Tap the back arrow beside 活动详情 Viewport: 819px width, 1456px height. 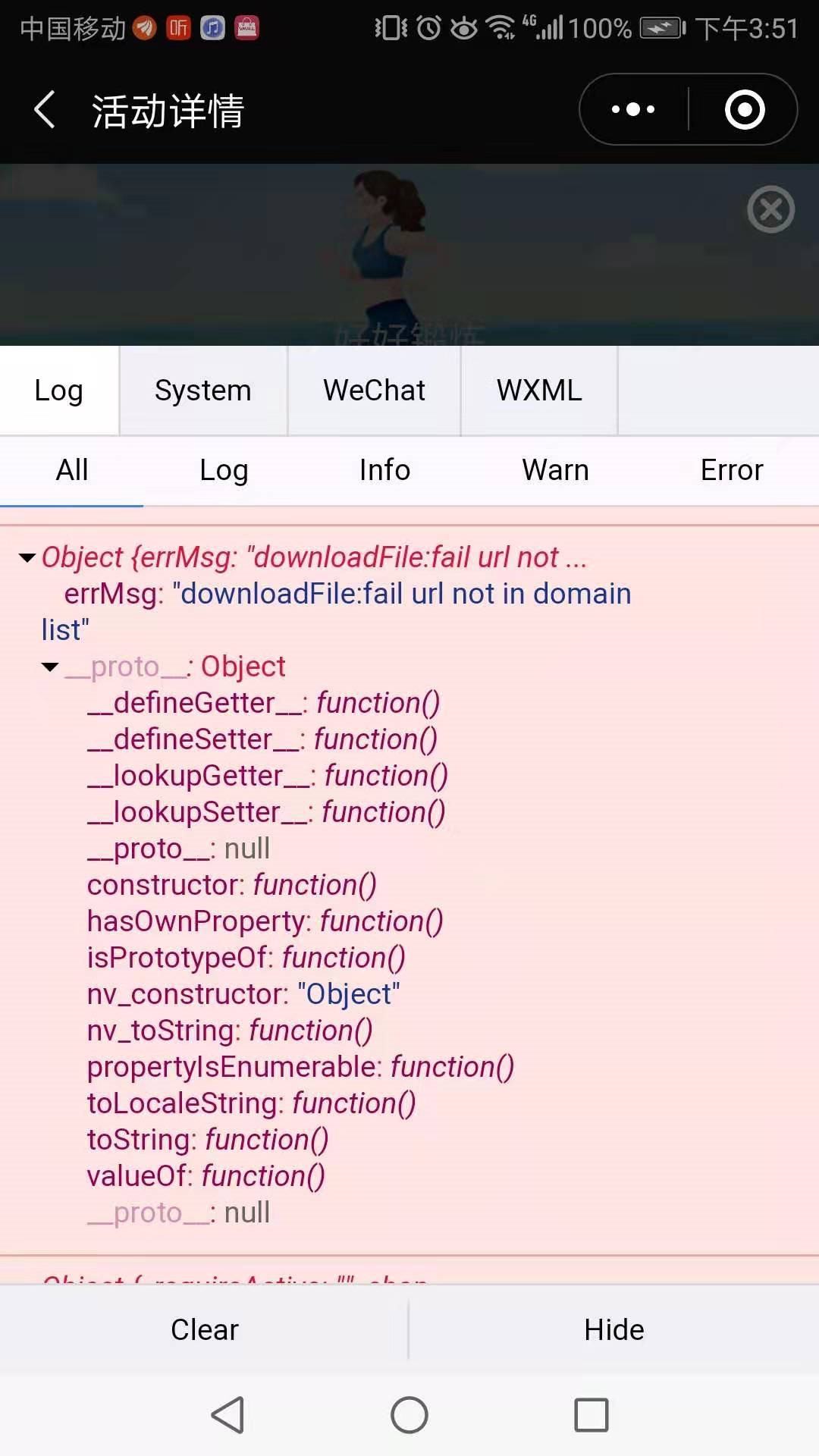point(45,110)
